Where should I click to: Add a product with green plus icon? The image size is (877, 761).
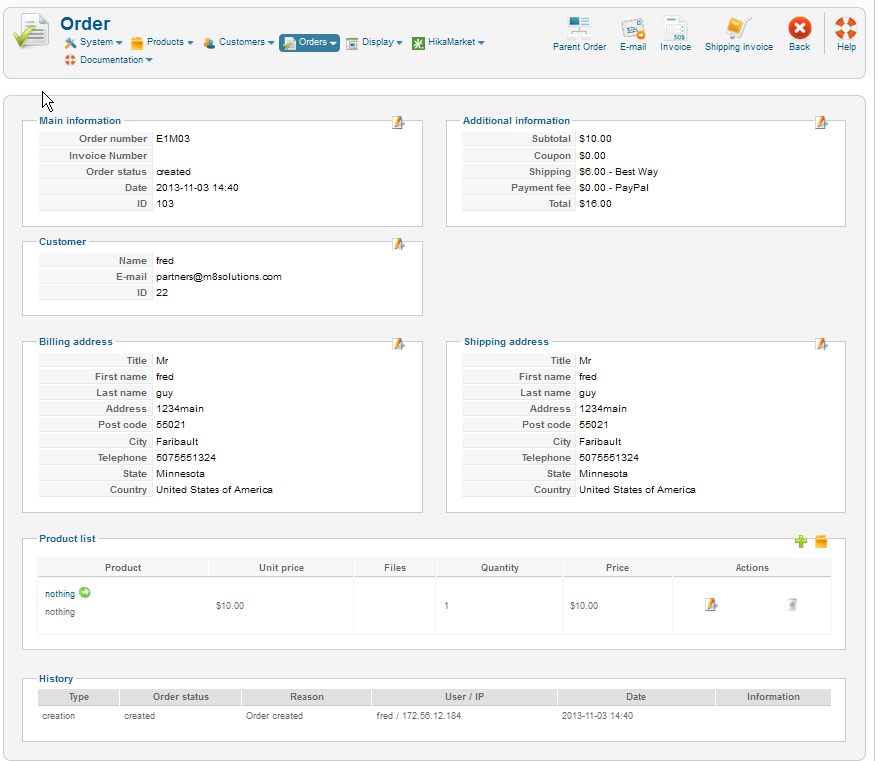801,541
